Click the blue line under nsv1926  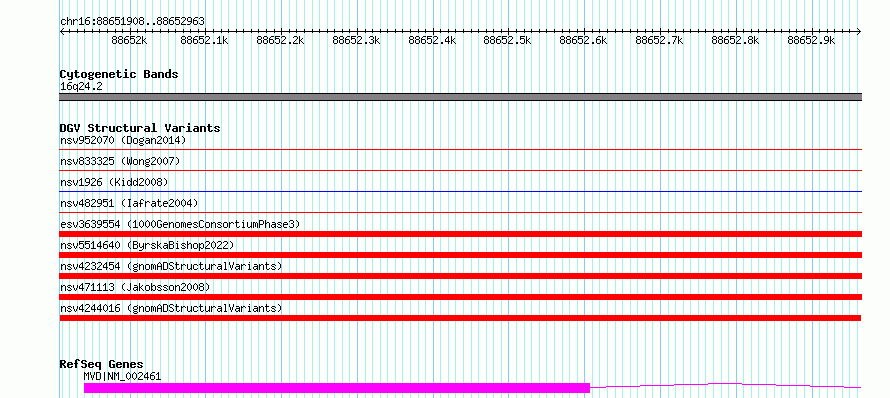point(460,191)
